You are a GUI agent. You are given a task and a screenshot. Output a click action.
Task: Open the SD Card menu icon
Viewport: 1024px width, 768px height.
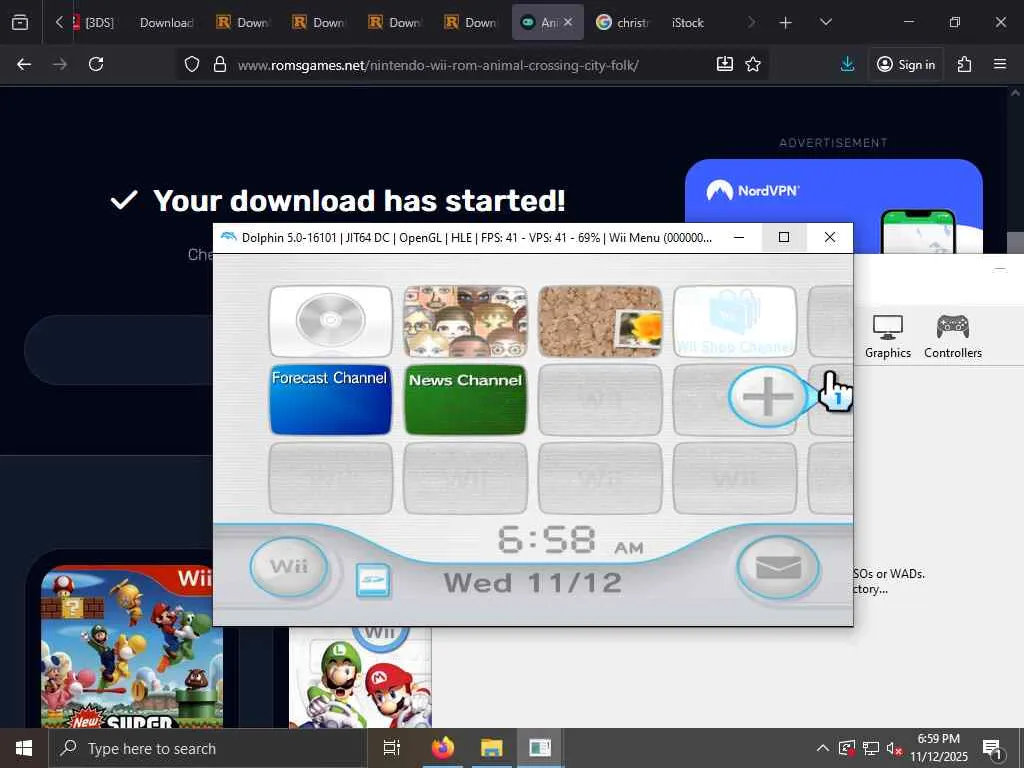pos(374,581)
